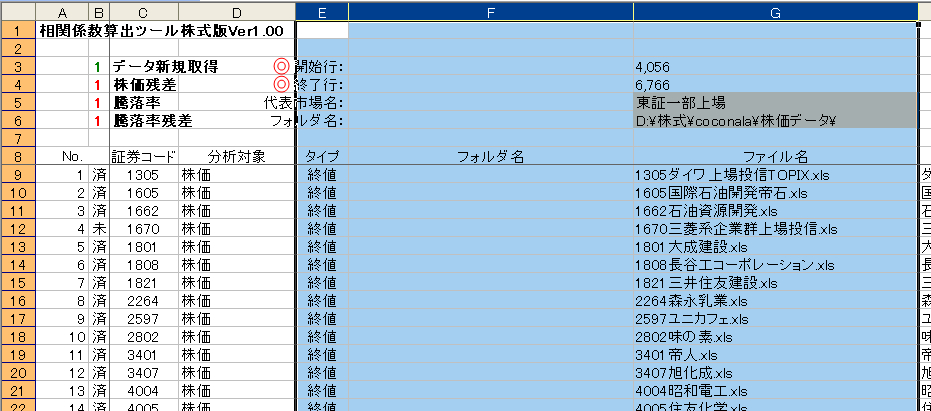The height and width of the screenshot is (411, 931).
Task: Click the 終値 cell in row 9
Action: tap(322, 175)
